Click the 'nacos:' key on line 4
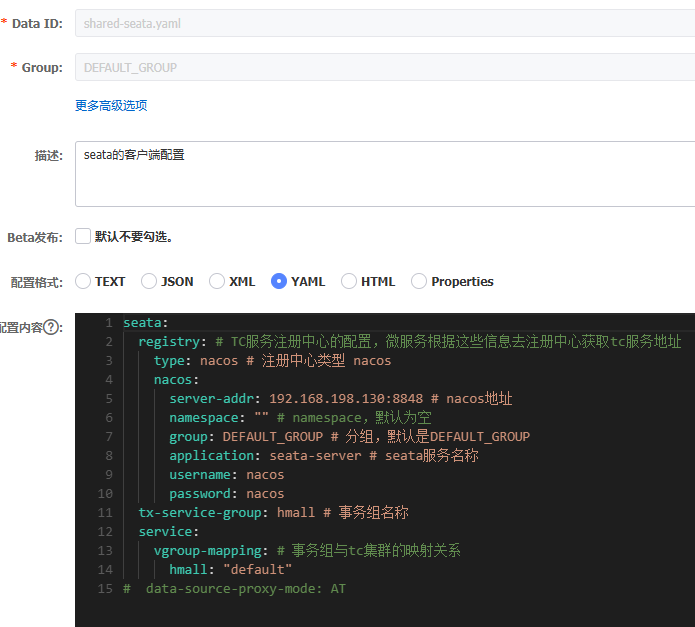Viewport: 695px width, 627px height. coord(176,380)
